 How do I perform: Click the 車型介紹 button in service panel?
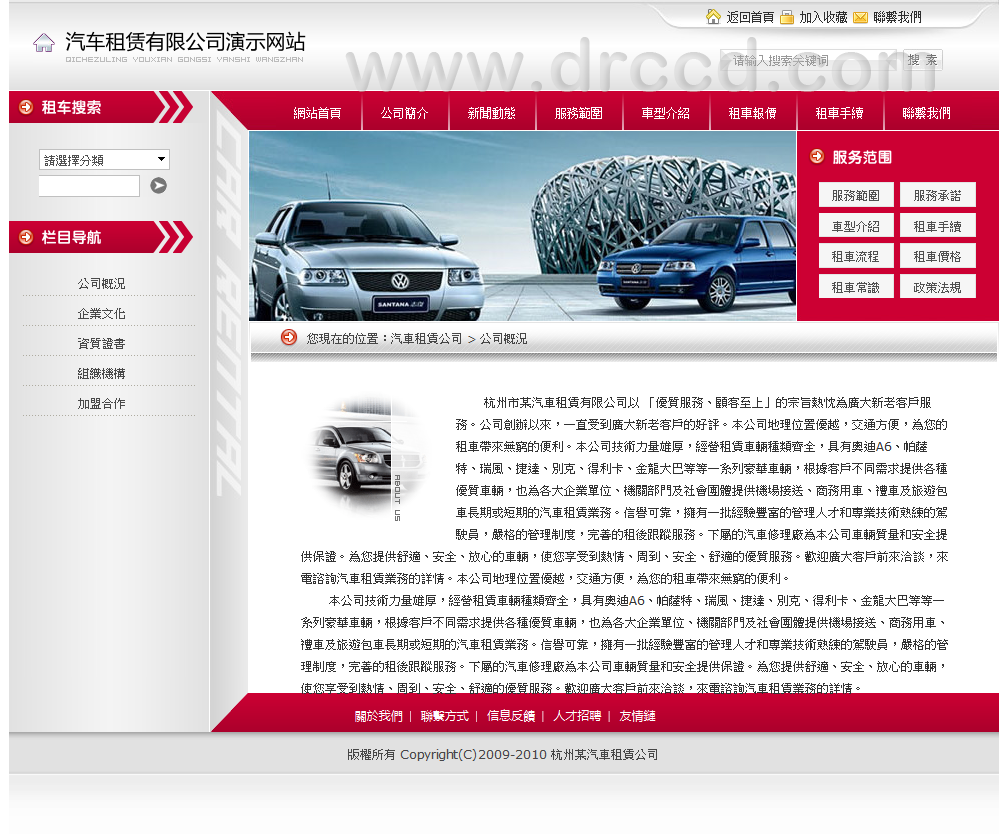856,226
